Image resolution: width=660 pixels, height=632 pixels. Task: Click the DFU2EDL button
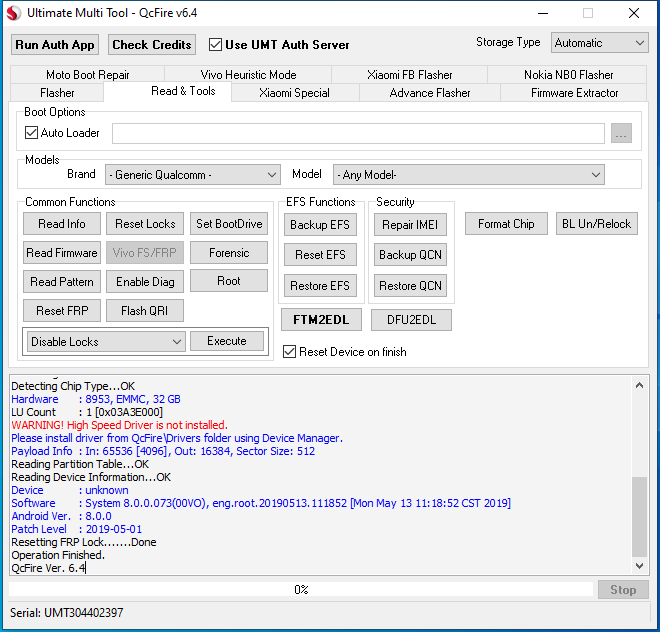(x=411, y=320)
